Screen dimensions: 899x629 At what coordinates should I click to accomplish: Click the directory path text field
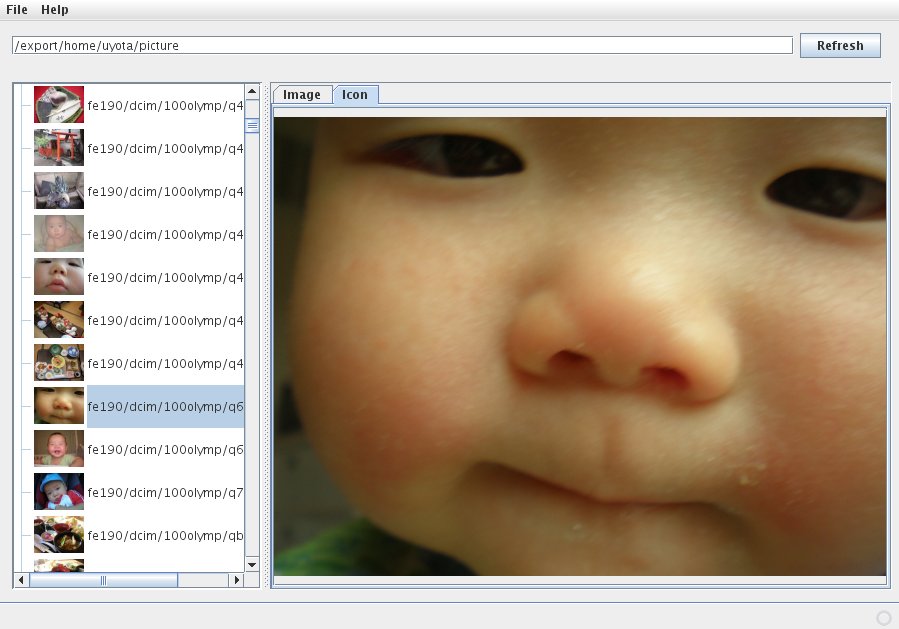(401, 45)
